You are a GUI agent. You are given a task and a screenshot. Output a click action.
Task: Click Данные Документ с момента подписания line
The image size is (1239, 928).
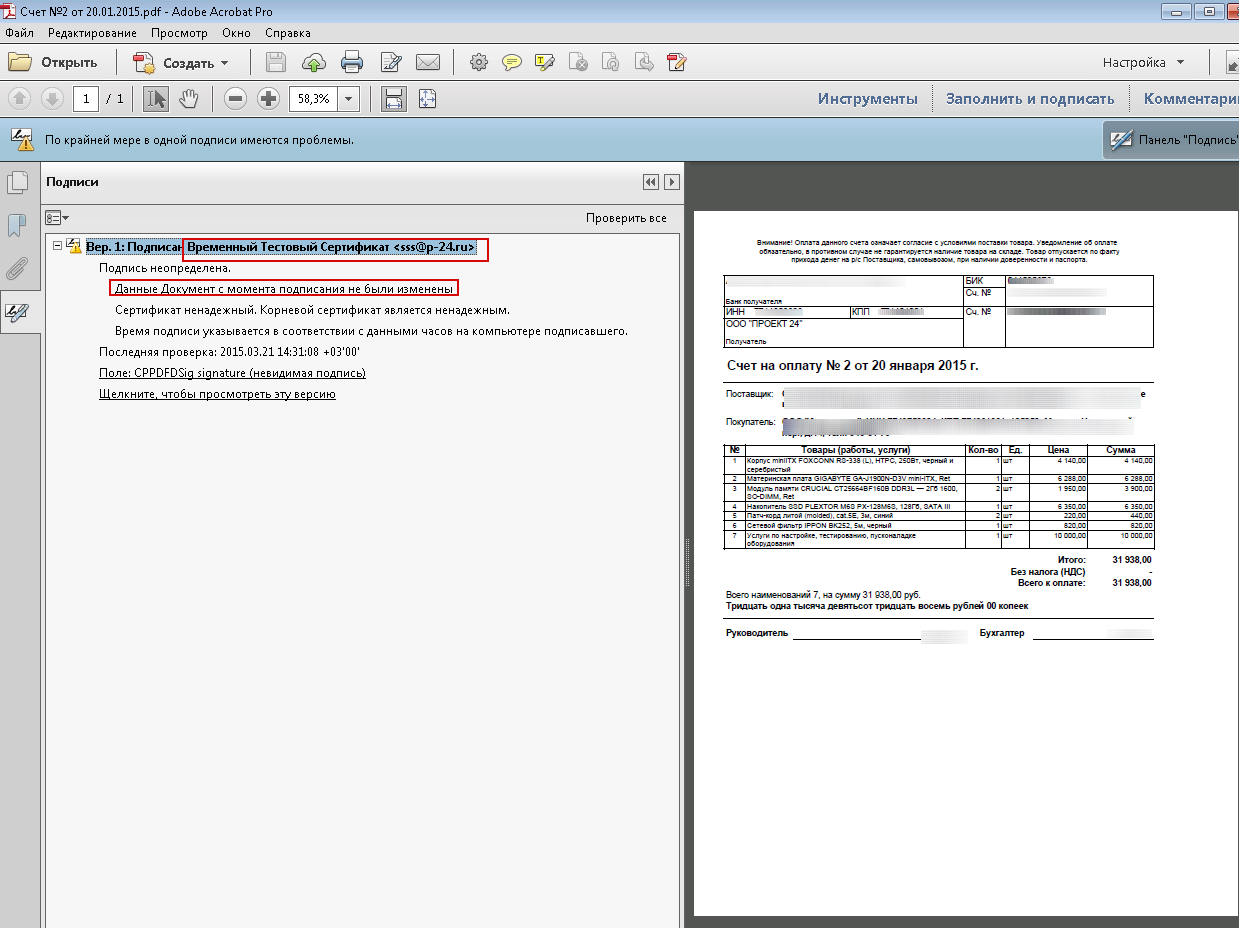(284, 288)
